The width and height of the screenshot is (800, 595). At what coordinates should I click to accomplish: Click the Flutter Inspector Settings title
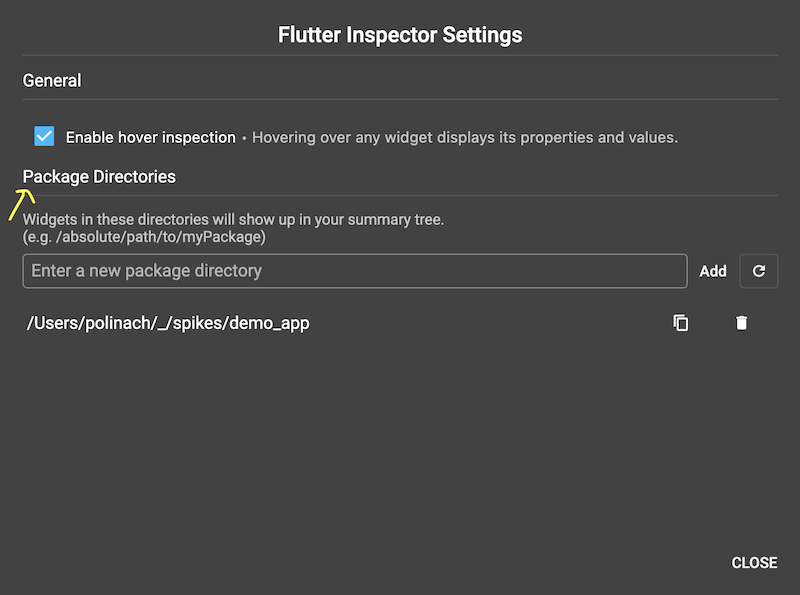tap(400, 34)
